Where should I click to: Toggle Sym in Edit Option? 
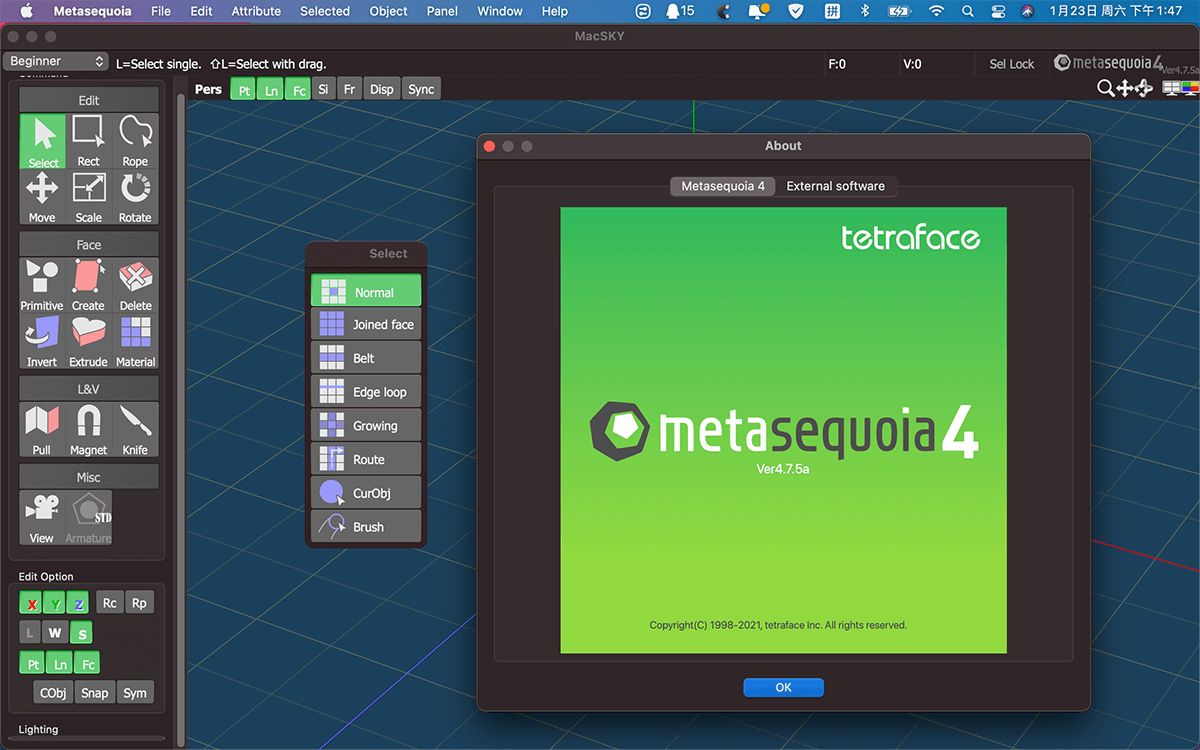[135, 693]
